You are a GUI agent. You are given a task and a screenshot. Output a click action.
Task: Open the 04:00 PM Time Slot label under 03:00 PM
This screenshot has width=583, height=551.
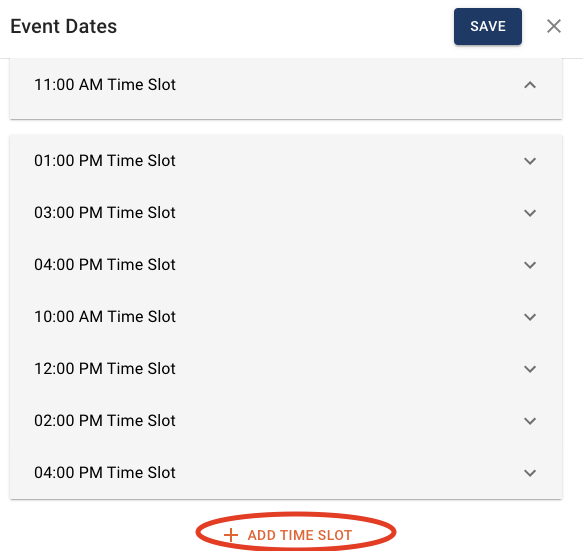point(105,265)
